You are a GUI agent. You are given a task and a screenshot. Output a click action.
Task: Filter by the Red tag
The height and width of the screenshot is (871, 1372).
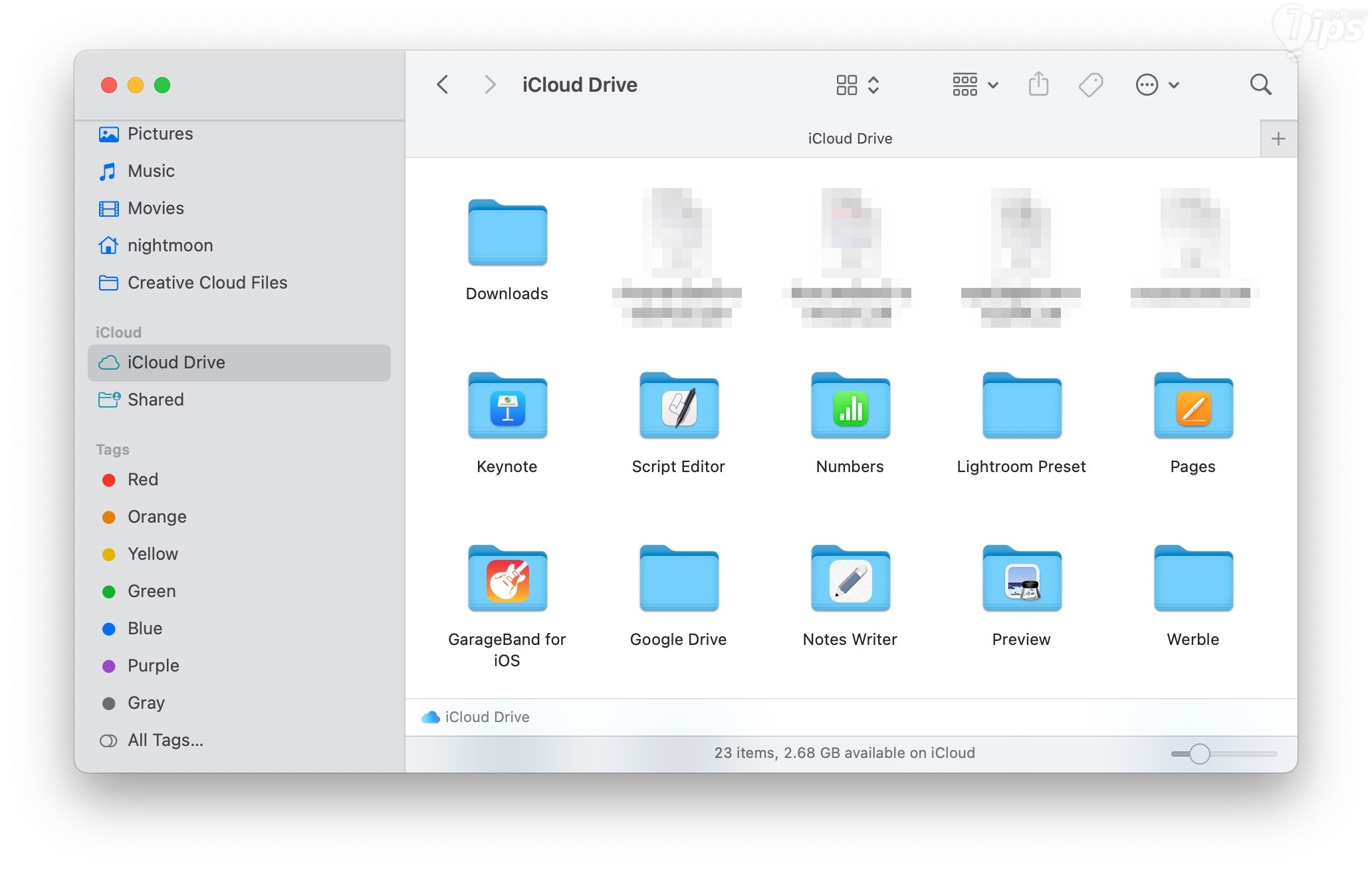pyautogui.click(x=142, y=479)
